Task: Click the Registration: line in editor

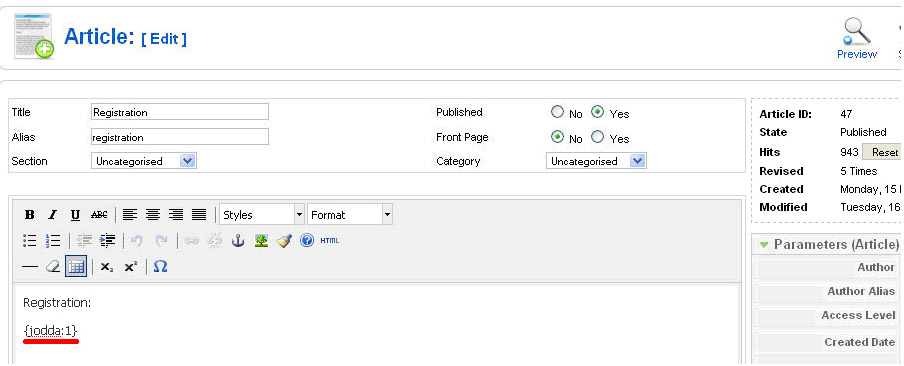Action: pyautogui.click(x=57, y=303)
